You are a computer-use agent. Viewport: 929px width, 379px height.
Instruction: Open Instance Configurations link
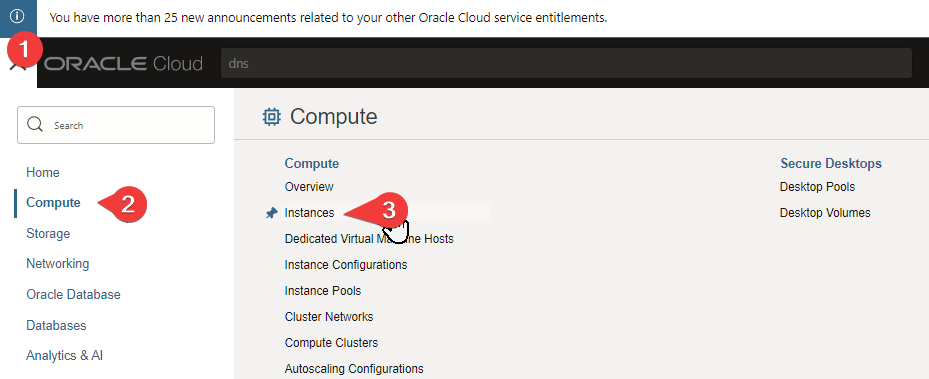[x=346, y=265]
